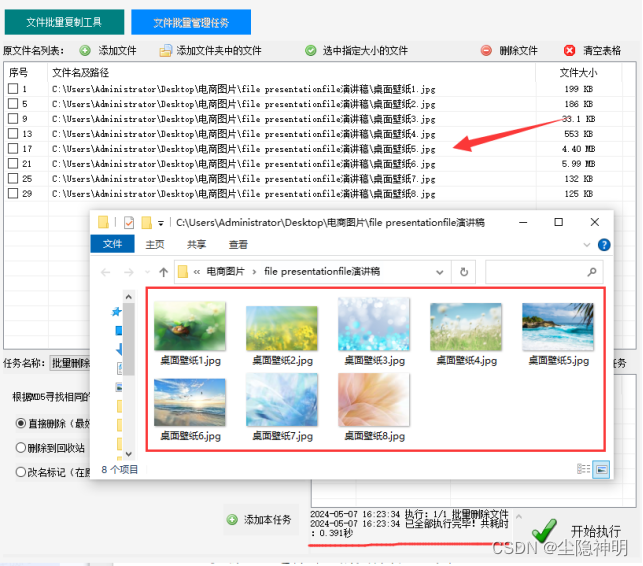Click the green Start Execution checkmark
This screenshot has width=643, height=566.
(545, 531)
